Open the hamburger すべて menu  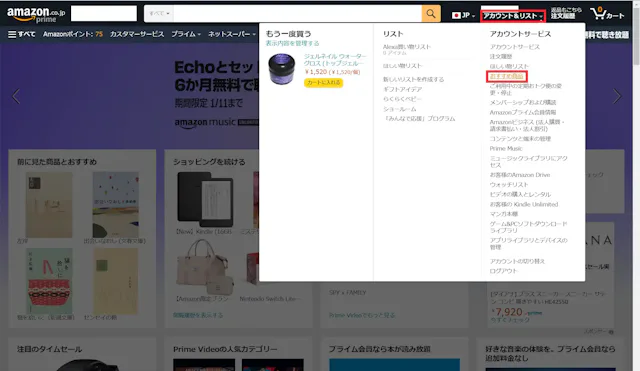(x=22, y=34)
